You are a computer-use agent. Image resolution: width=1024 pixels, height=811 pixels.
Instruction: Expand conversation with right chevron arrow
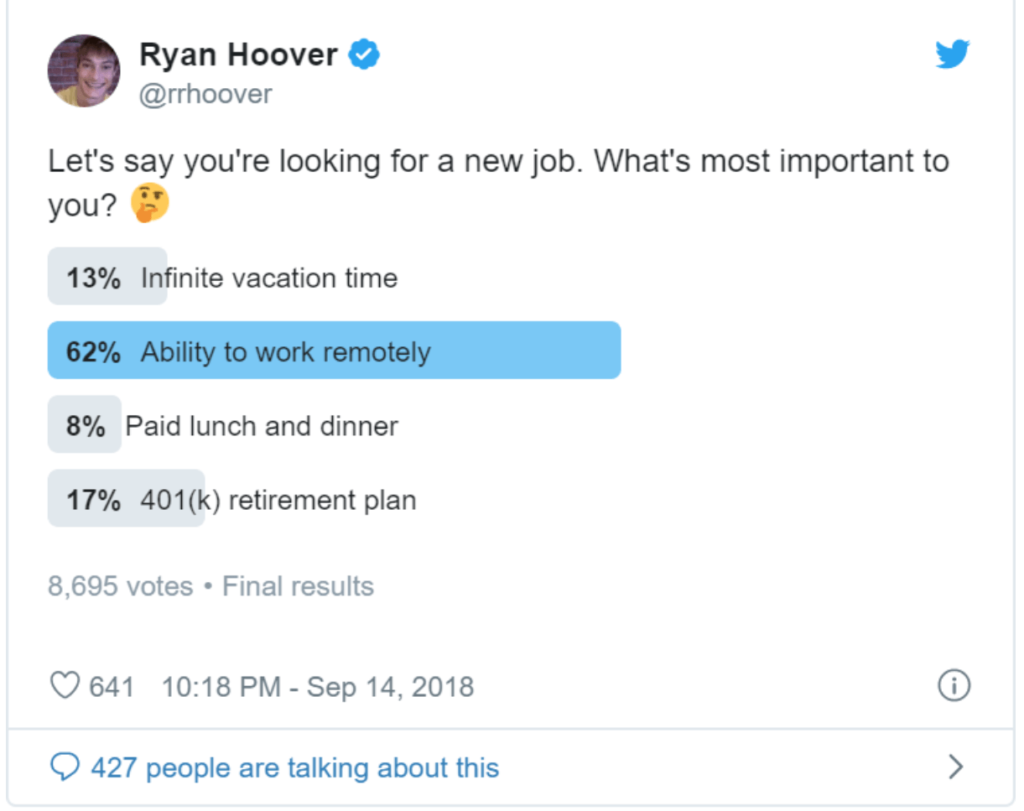(x=955, y=767)
